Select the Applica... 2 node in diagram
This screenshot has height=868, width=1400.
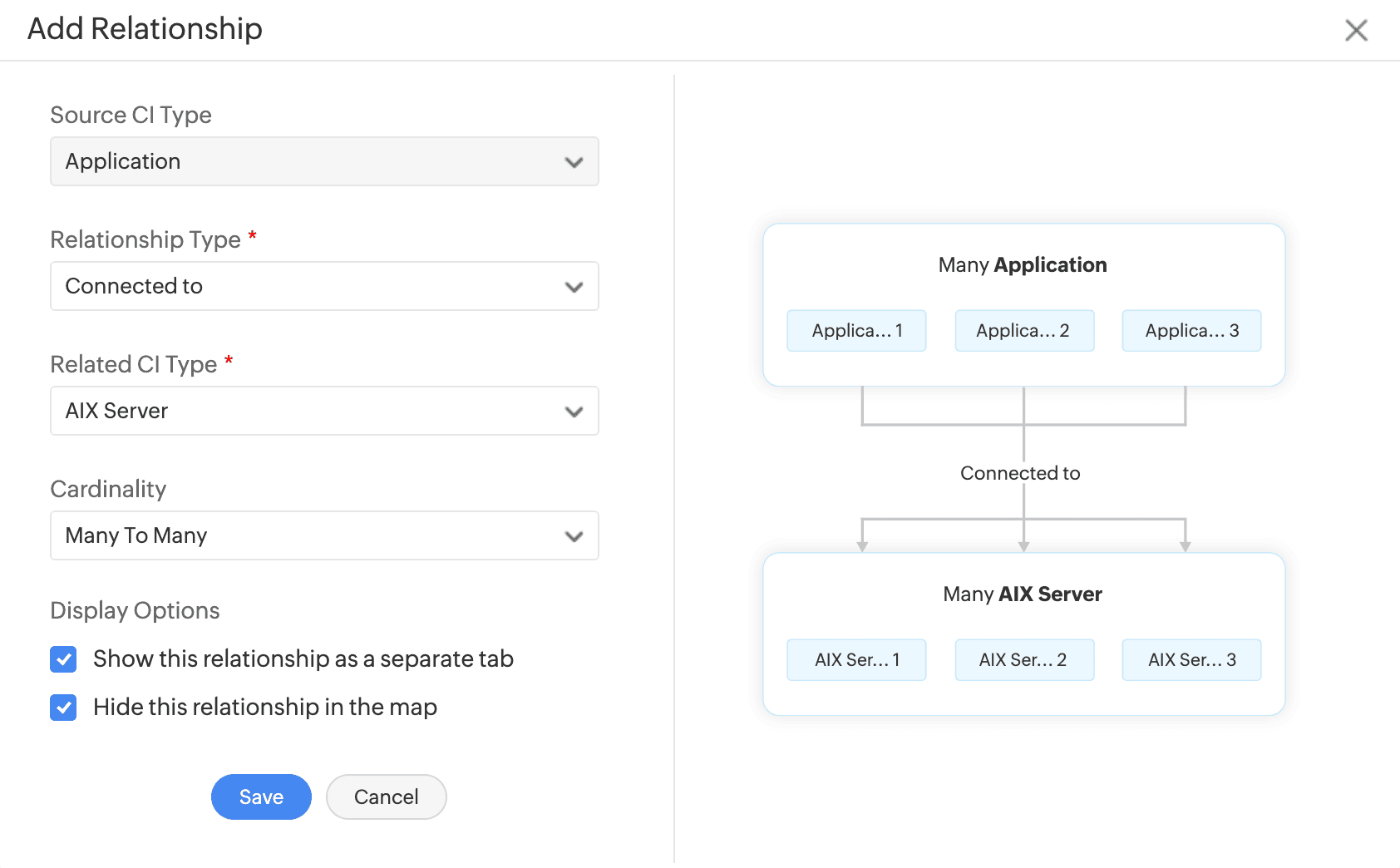coord(1023,331)
